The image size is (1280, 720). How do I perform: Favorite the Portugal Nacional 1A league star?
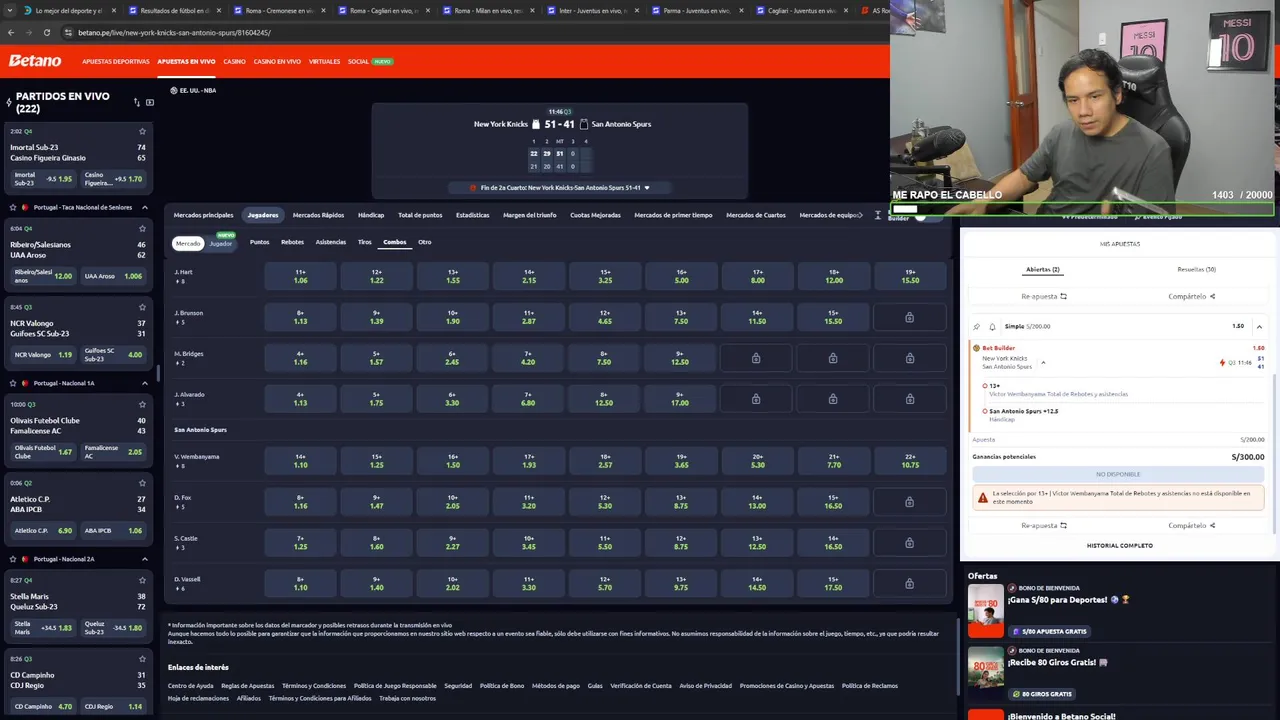[12, 383]
